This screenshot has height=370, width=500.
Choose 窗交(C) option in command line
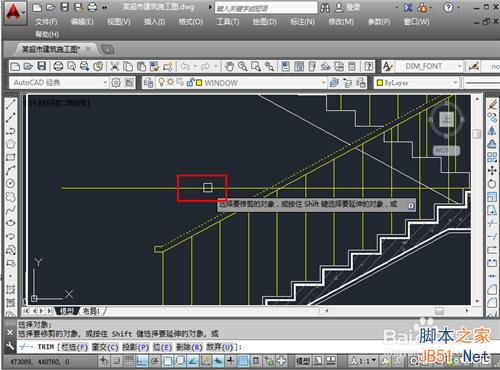(x=105, y=347)
